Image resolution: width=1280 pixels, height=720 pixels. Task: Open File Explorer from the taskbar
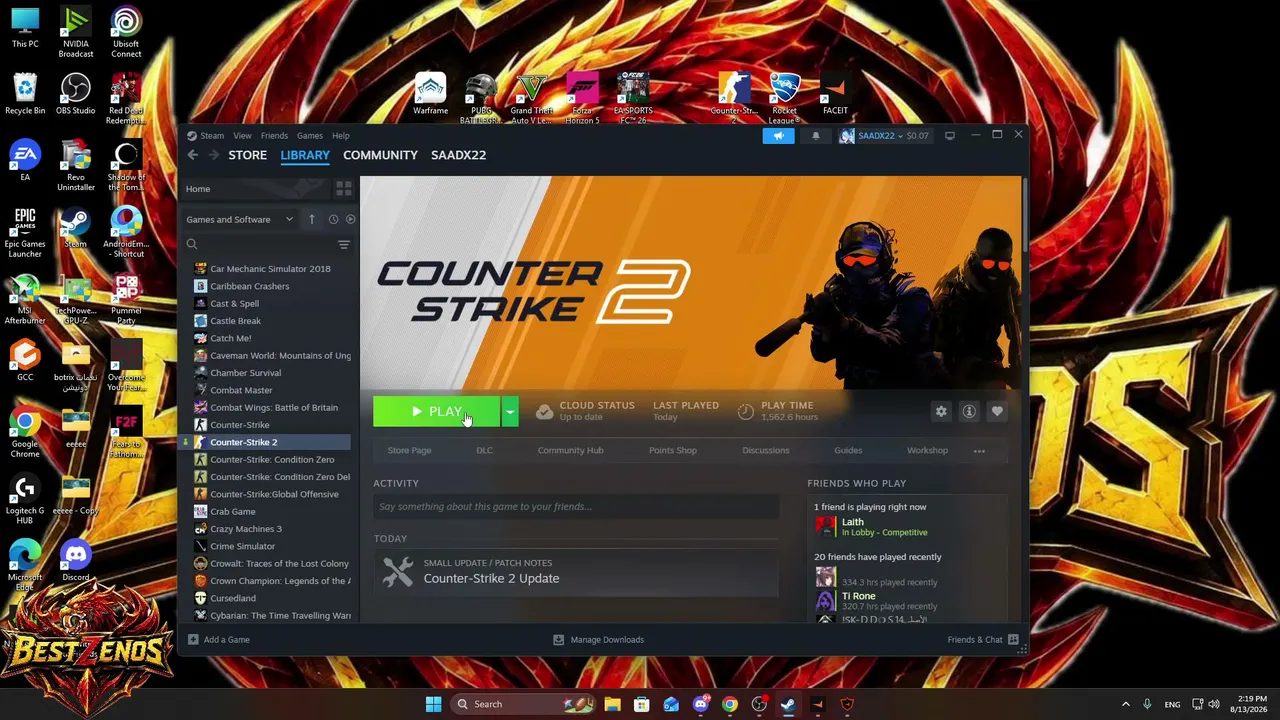pyautogui.click(x=612, y=704)
